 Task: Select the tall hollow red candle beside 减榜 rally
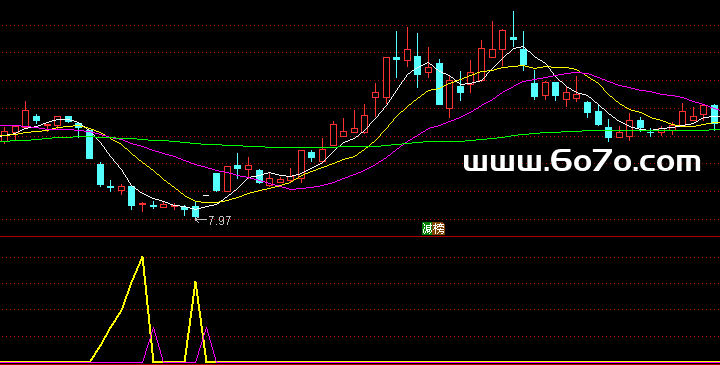(386, 78)
